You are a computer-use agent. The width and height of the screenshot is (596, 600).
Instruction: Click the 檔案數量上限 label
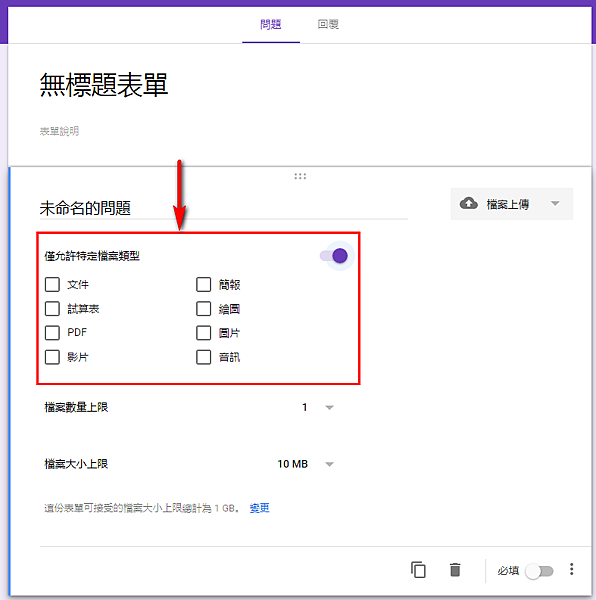76,407
